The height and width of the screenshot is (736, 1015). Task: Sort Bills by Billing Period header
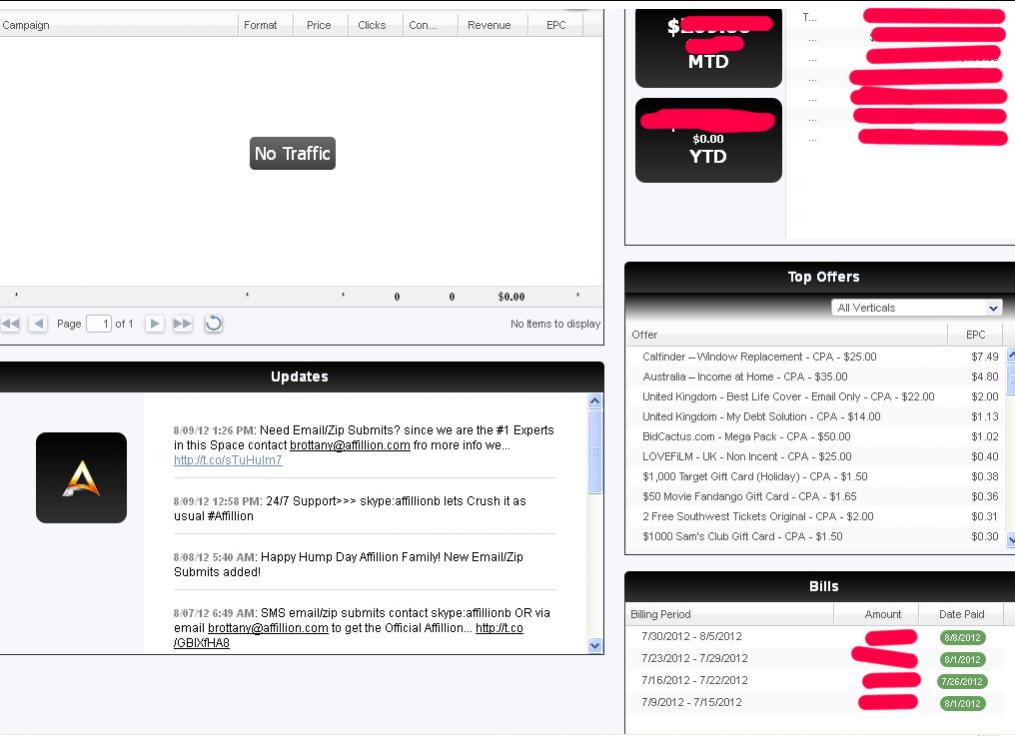(730, 614)
